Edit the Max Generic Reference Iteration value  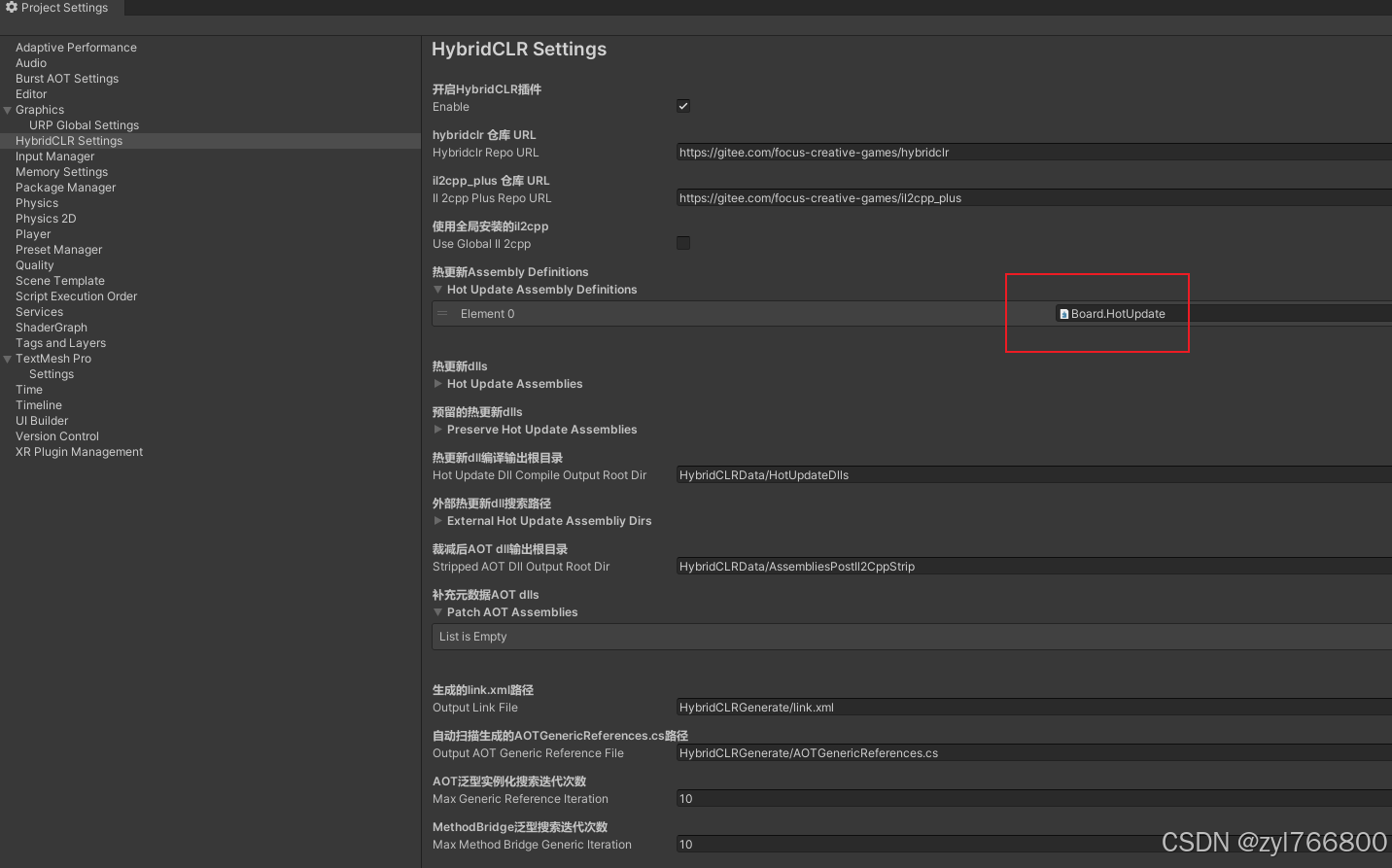pyautogui.click(x=875, y=798)
